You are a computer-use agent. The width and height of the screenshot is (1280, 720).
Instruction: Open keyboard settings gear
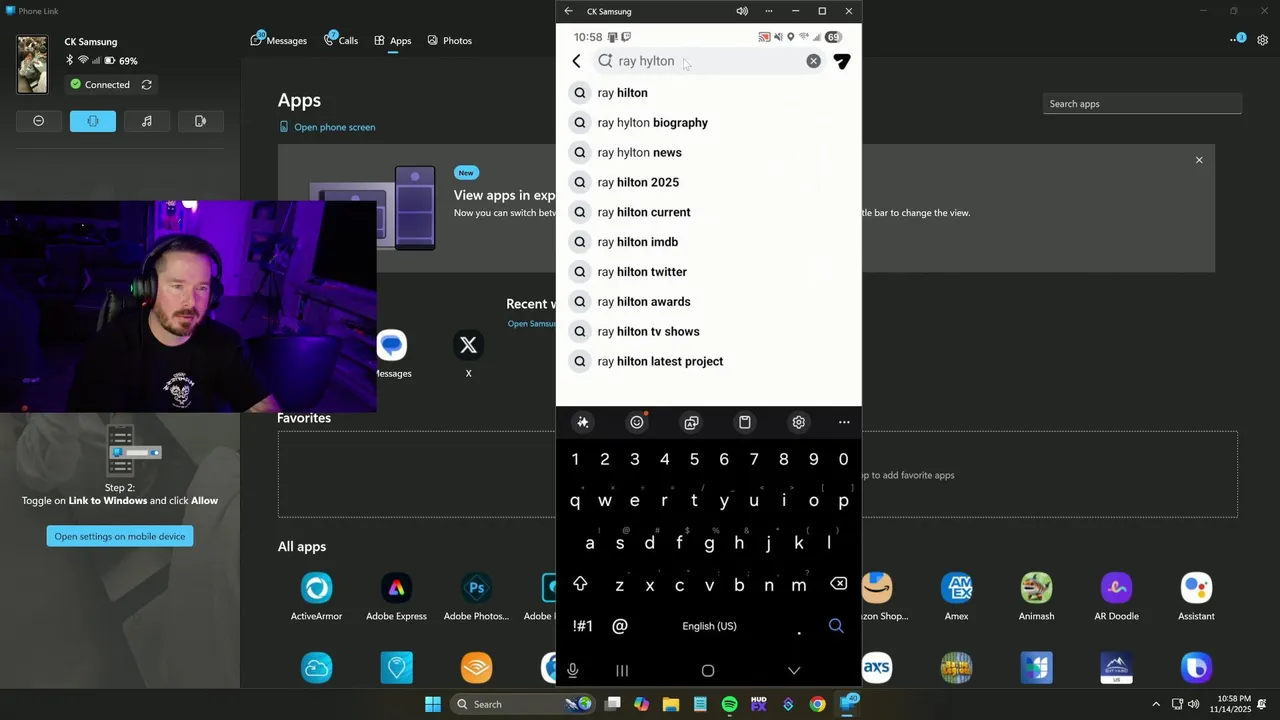tap(798, 422)
